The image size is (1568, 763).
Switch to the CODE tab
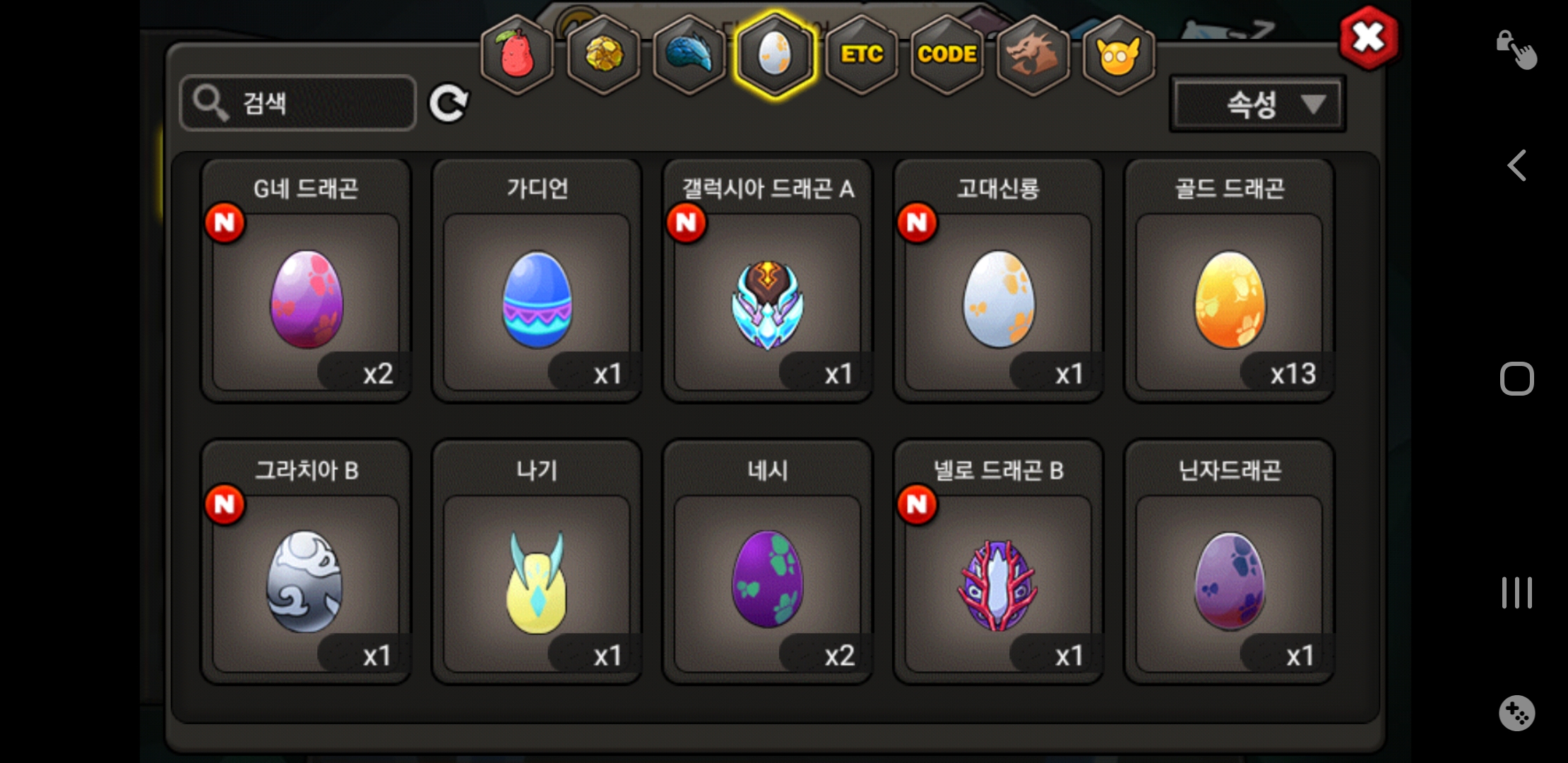947,54
